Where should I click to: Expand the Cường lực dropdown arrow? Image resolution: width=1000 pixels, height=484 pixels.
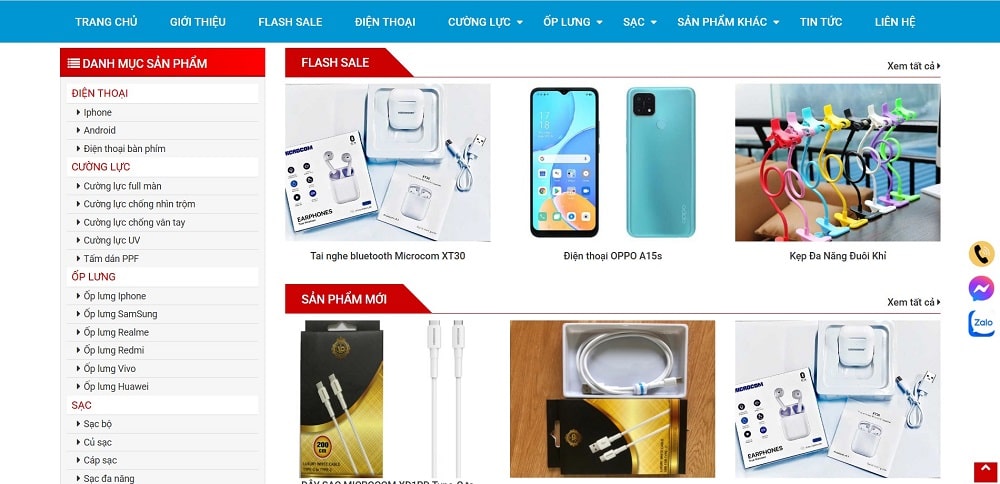pyautogui.click(x=520, y=22)
